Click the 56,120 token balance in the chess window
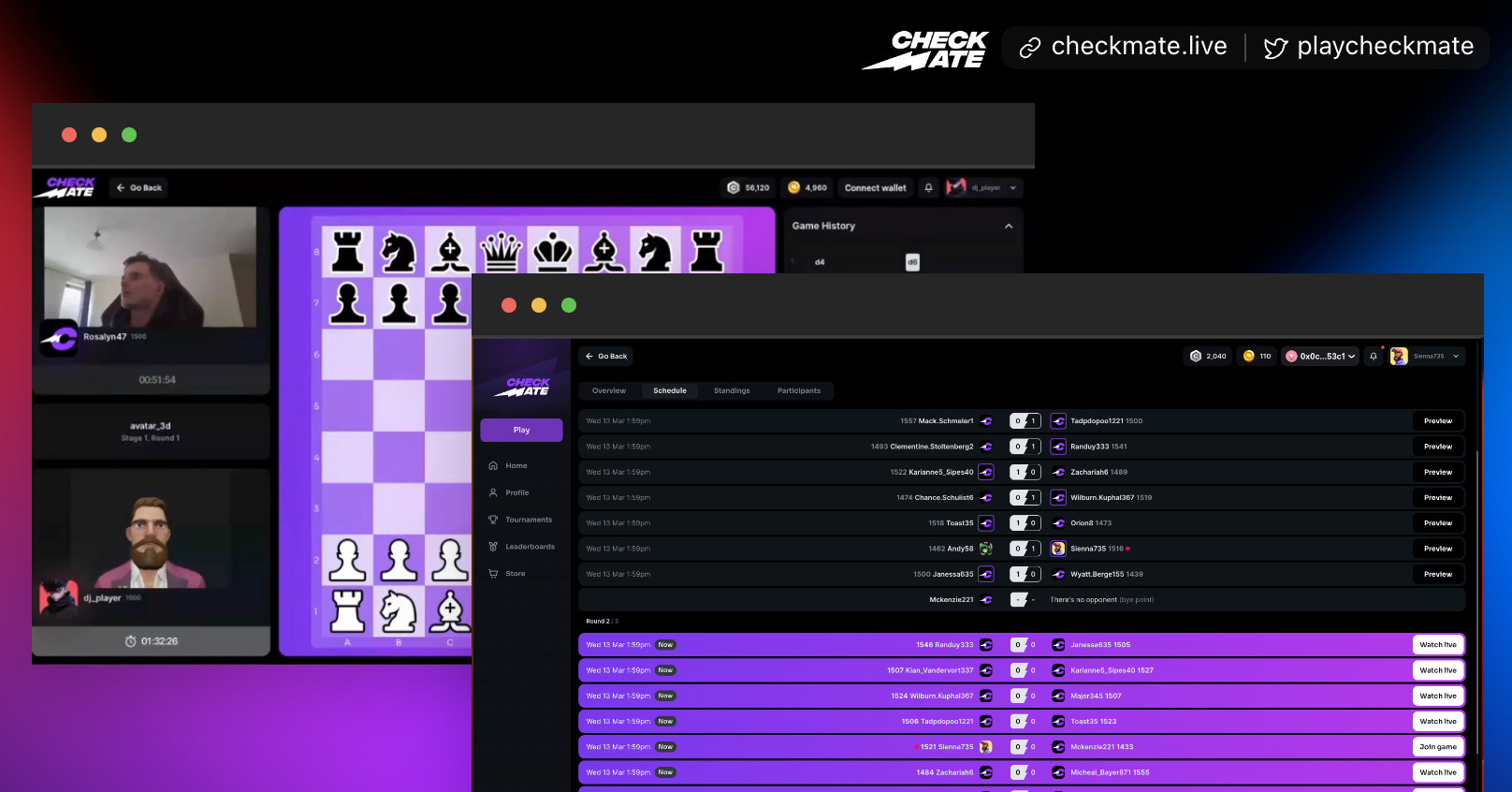This screenshot has width=1512, height=792. 749,188
